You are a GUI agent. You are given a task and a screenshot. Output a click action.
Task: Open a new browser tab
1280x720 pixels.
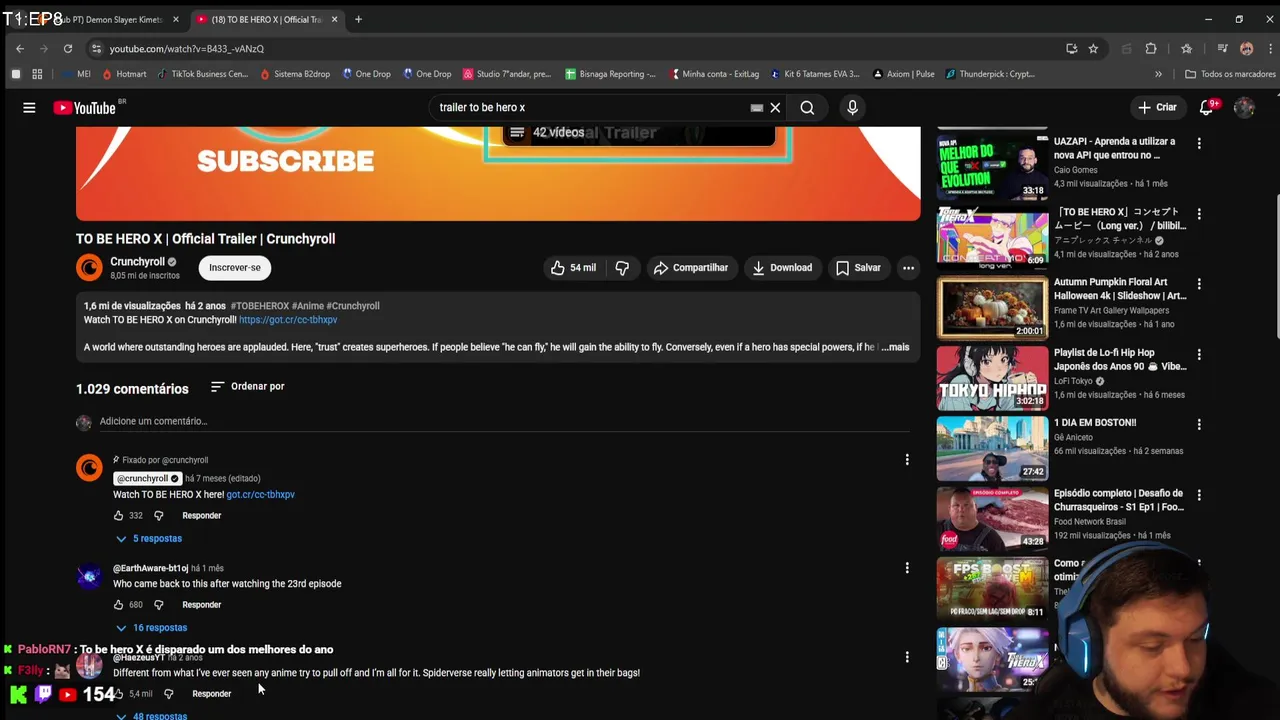point(358,19)
